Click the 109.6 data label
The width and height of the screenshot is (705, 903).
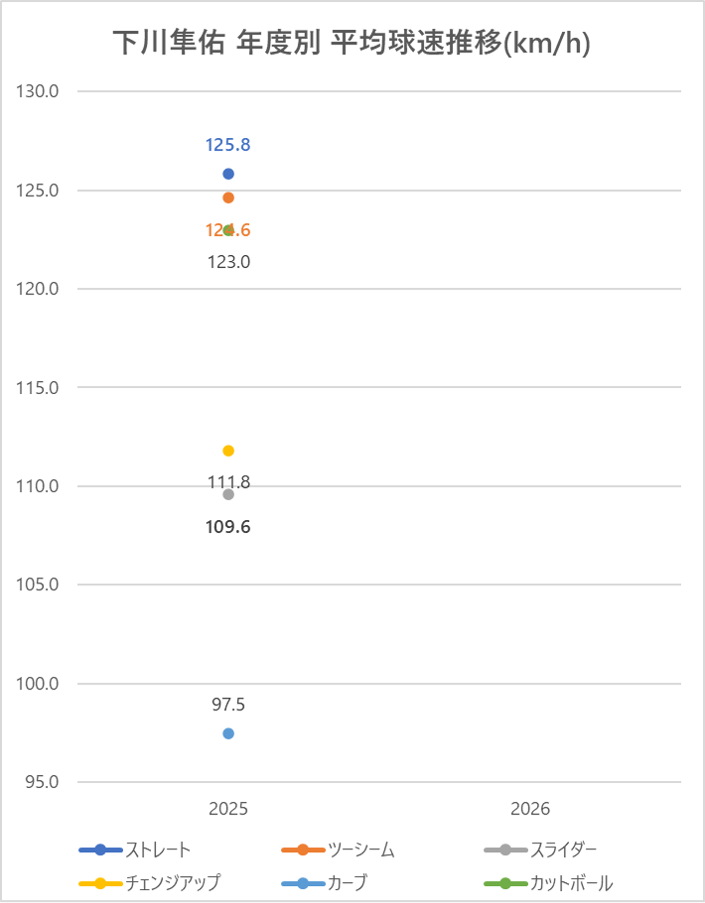point(228,526)
